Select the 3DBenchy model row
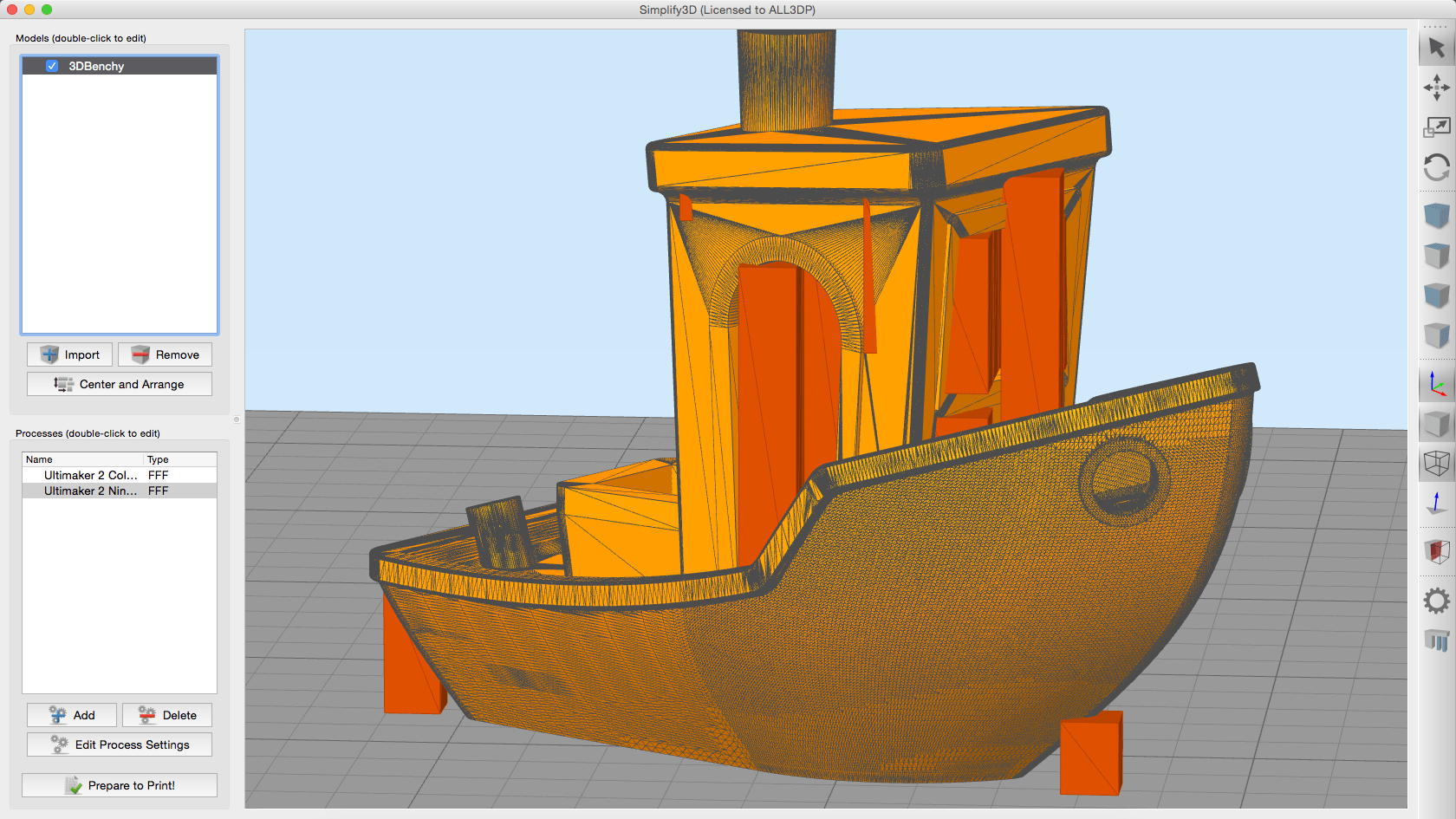The width and height of the screenshot is (1456, 819). coord(120,66)
